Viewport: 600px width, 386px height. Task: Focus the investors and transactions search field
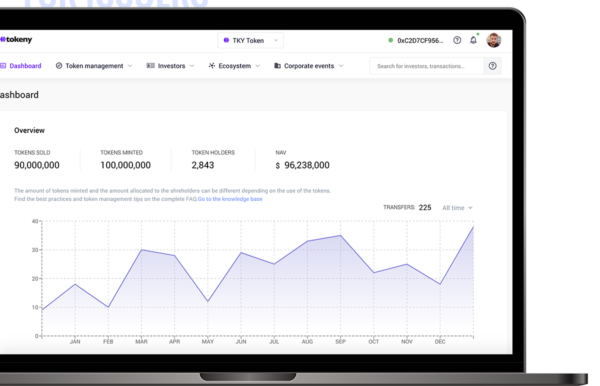coord(427,66)
